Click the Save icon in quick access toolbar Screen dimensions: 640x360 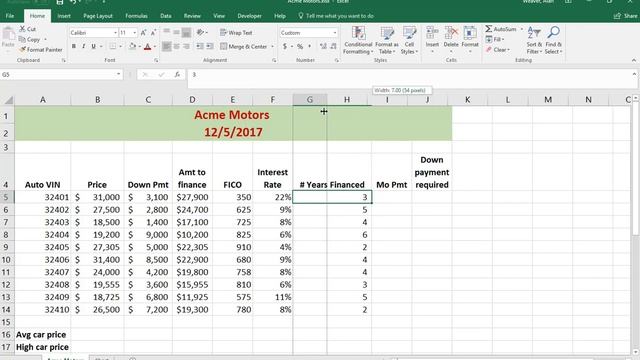(60, 2)
